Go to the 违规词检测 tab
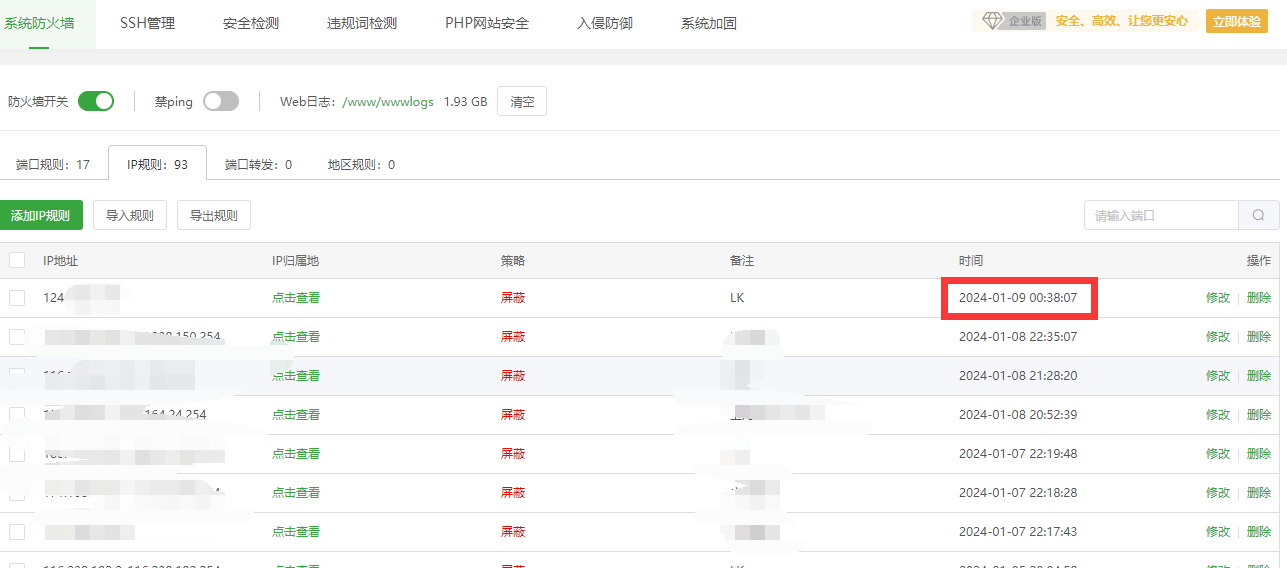 (x=362, y=23)
